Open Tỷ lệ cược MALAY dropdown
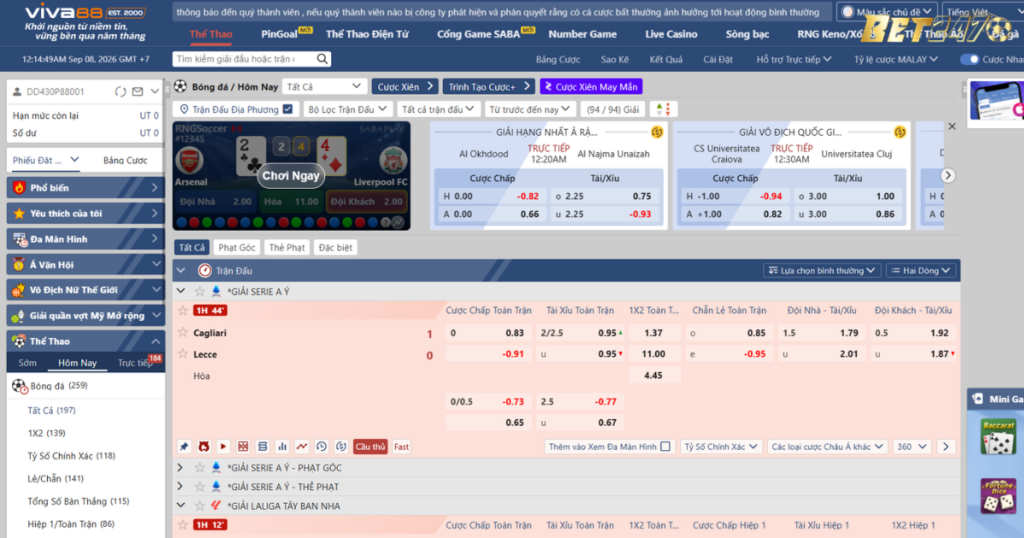The image size is (1024, 538). coord(895,59)
